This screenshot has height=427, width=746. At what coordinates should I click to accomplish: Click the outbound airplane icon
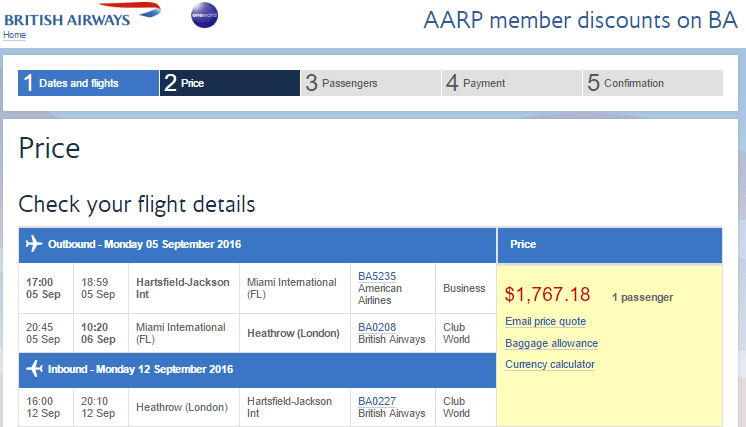click(34, 243)
